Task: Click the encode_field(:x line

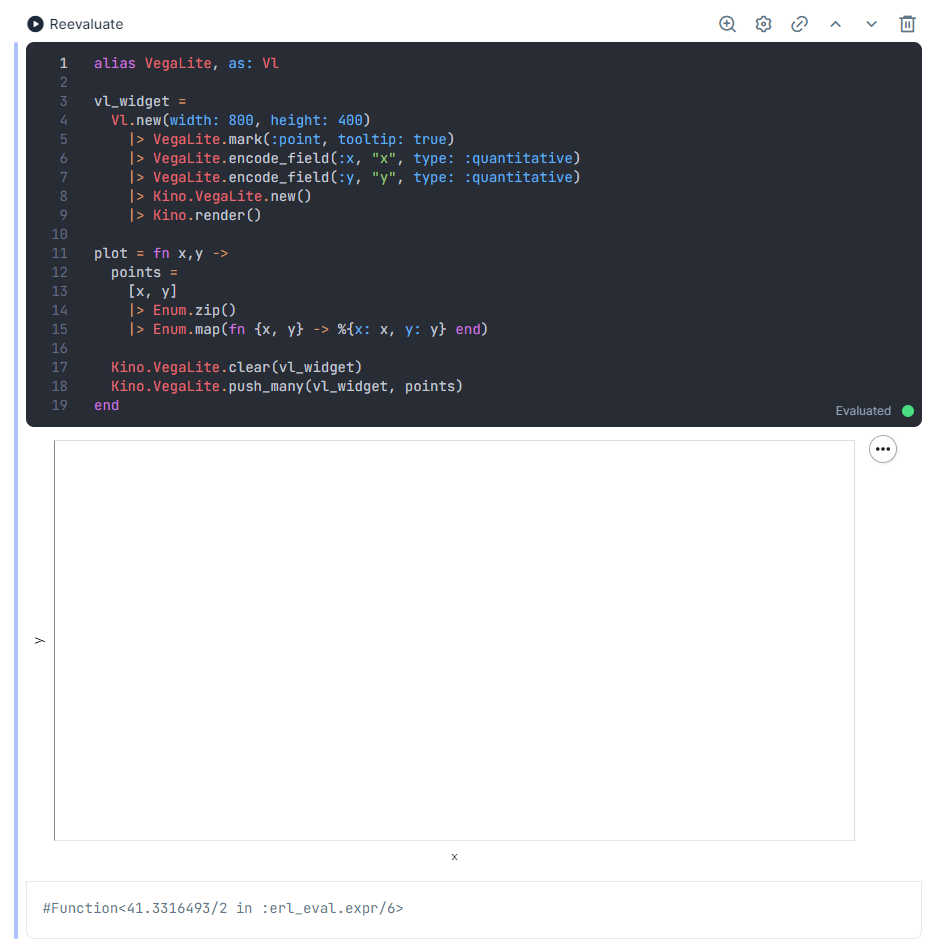Action: 354,158
